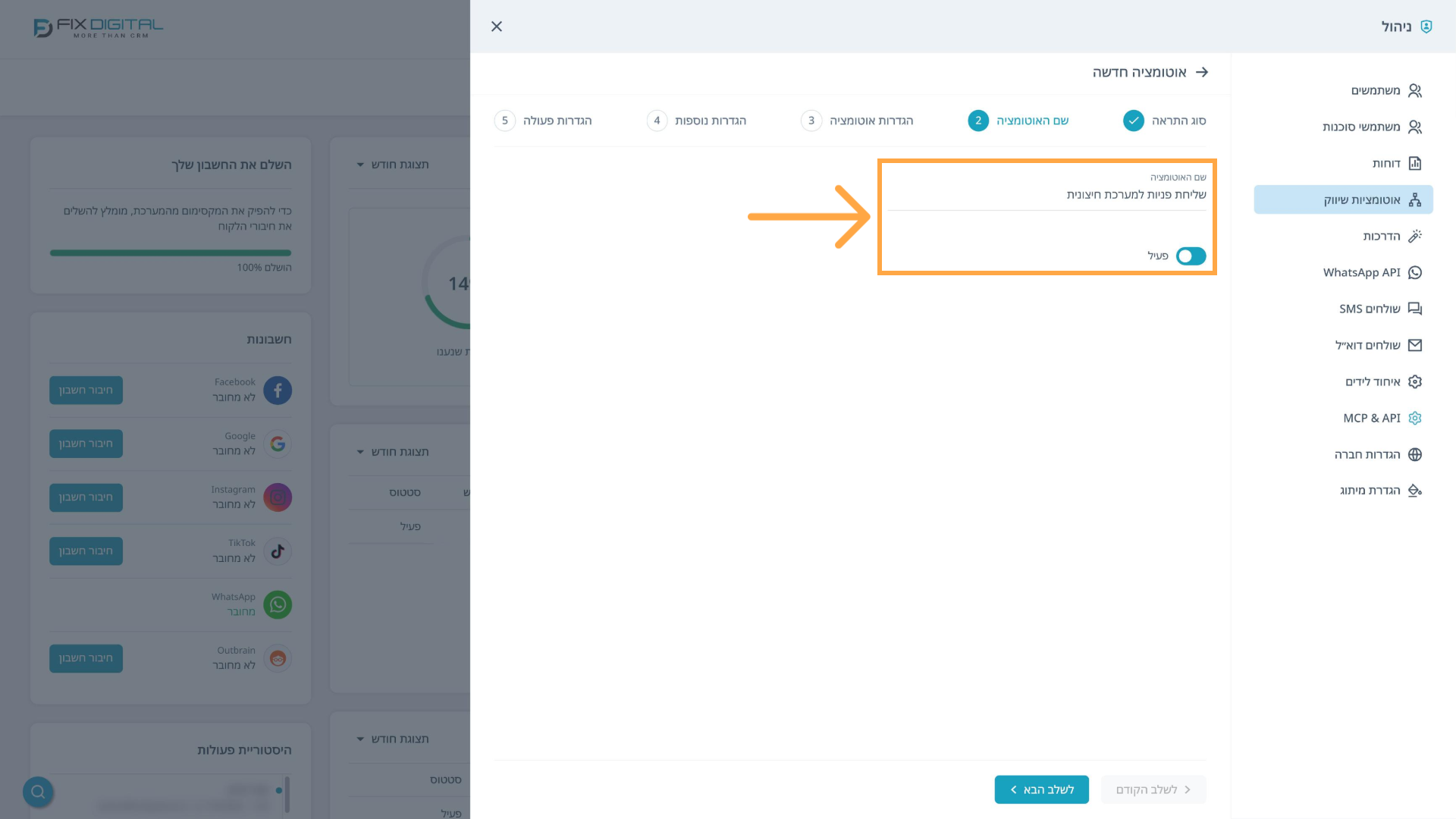The width and height of the screenshot is (1456, 819).
Task: Click the WhatsApp API icon in sidebar
Action: point(1415,273)
